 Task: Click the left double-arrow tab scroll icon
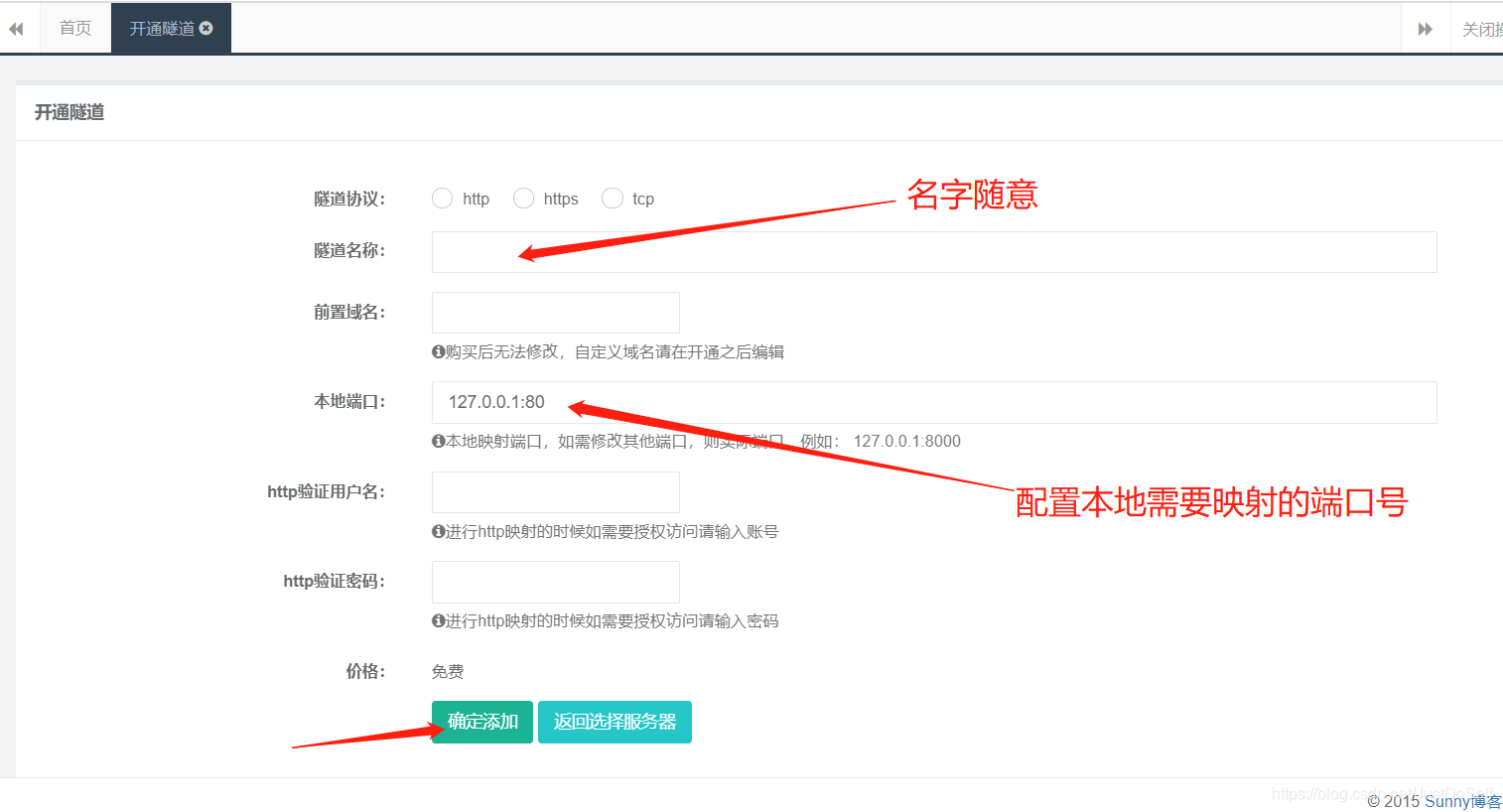coord(16,29)
